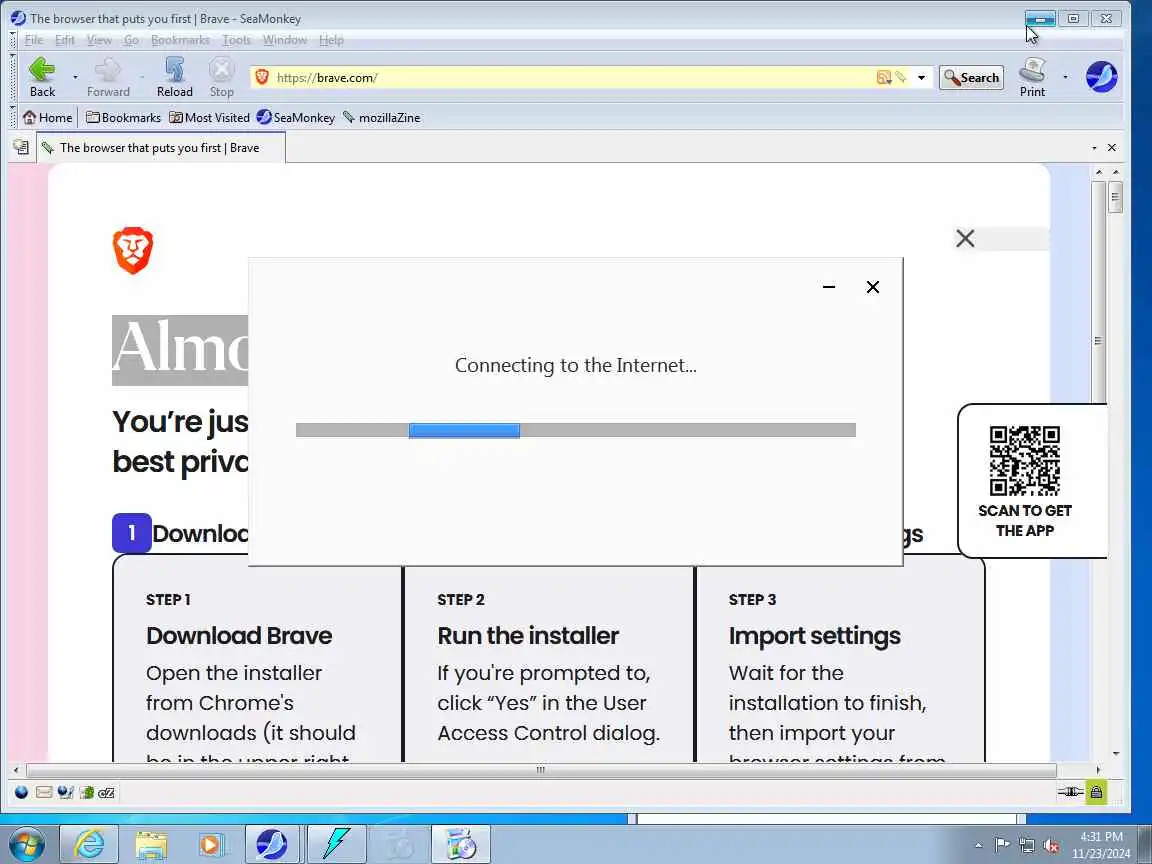Expand the Forward button history dropdown

point(141,77)
